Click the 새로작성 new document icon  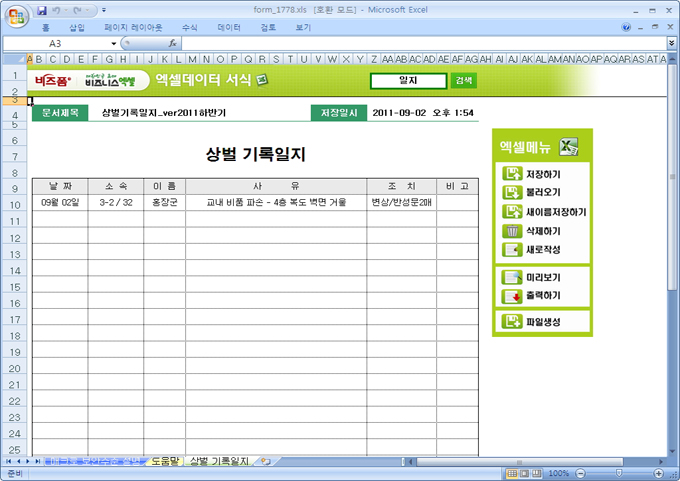[x=512, y=249]
